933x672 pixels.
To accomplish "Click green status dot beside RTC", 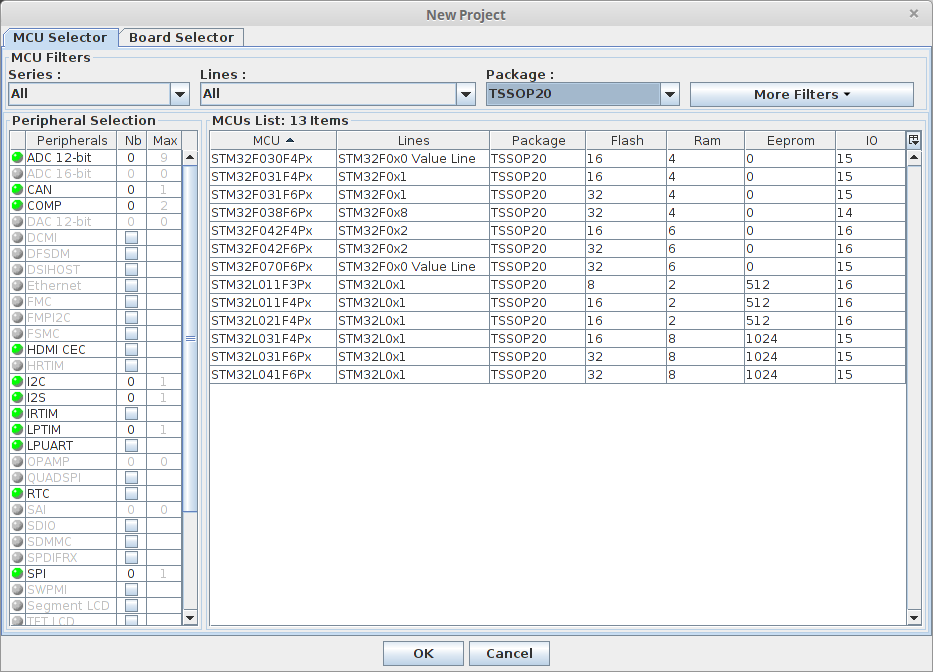I will (x=17, y=494).
